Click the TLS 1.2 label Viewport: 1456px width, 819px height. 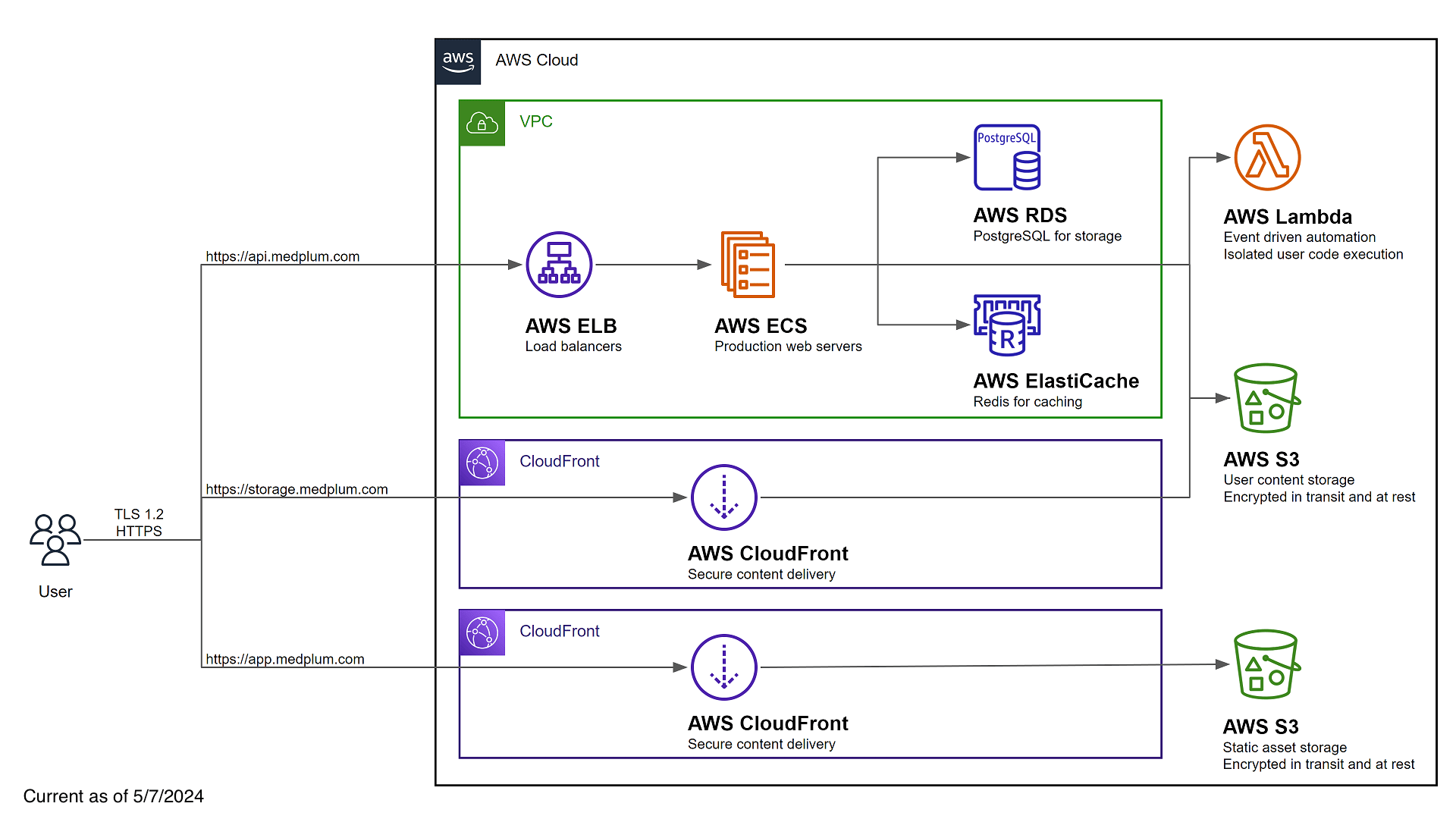tap(139, 514)
